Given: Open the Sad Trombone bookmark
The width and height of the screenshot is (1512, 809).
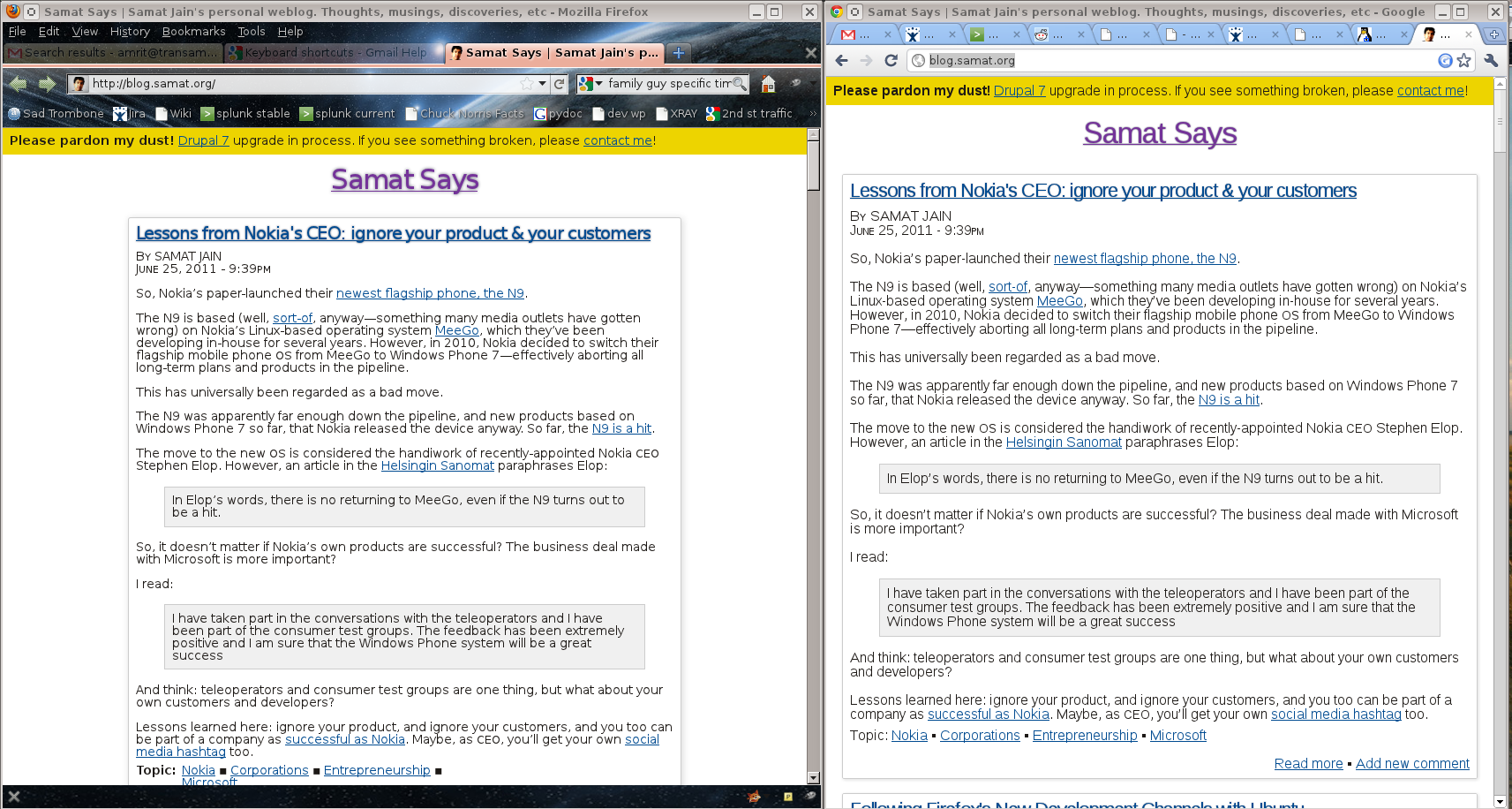Looking at the screenshot, I should coord(56,113).
